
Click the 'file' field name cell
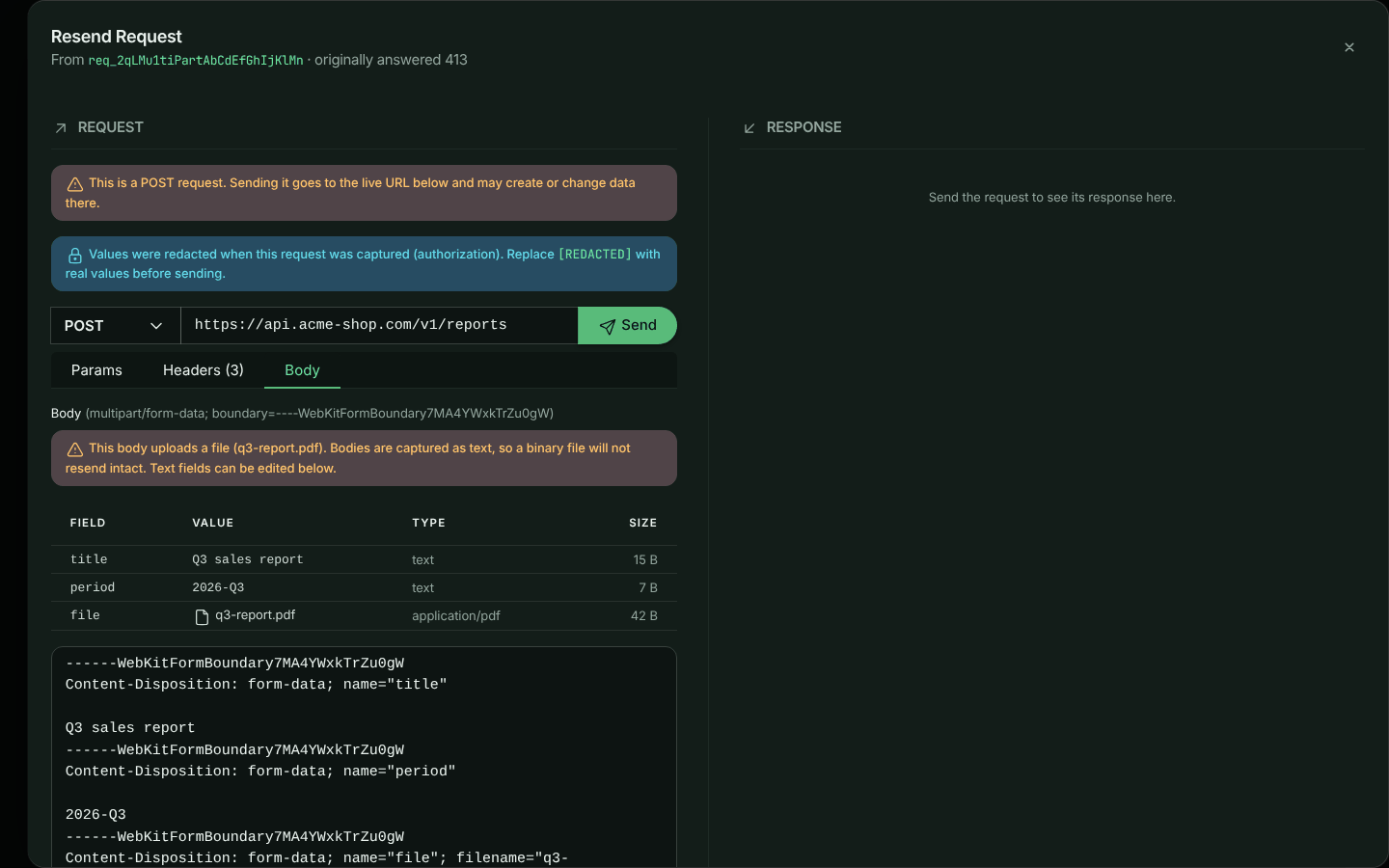point(85,615)
